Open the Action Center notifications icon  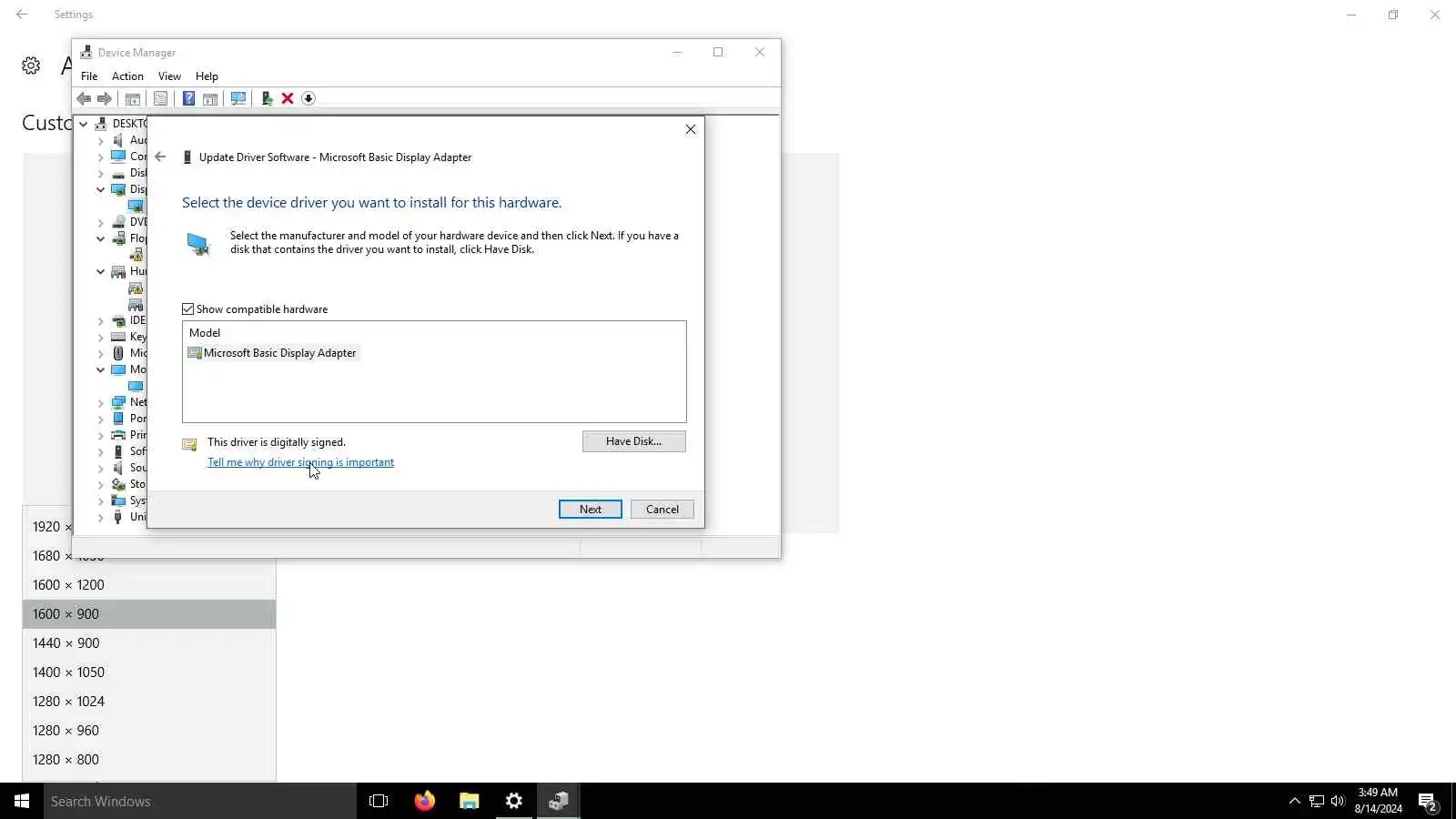coord(1427,802)
